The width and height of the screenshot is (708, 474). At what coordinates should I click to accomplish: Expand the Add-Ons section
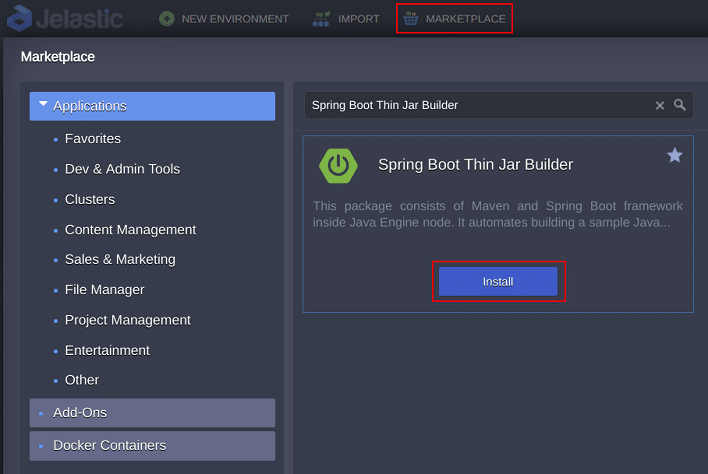[x=152, y=413]
